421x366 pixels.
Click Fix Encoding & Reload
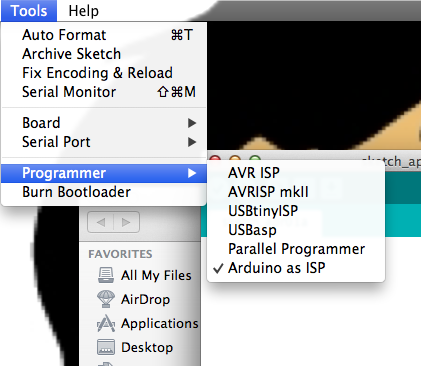coord(104,73)
